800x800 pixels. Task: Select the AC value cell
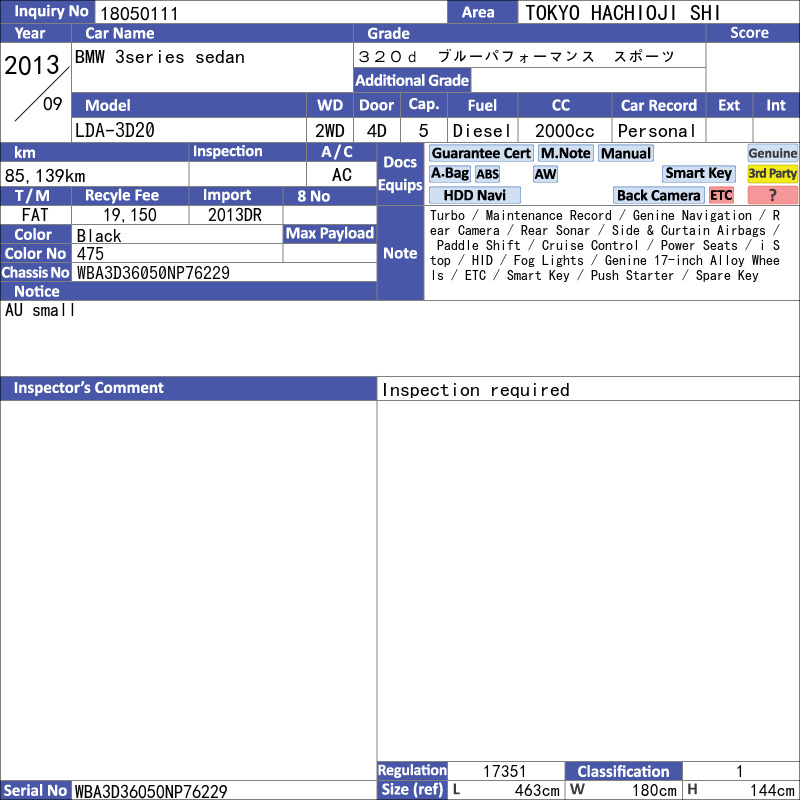[341, 174]
